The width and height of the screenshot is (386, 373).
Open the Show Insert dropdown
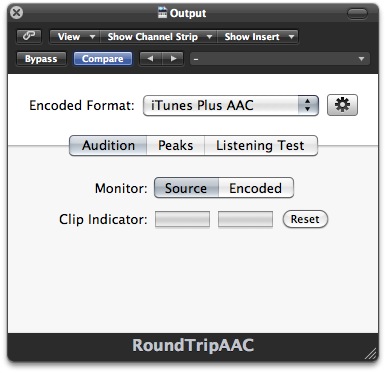point(257,36)
